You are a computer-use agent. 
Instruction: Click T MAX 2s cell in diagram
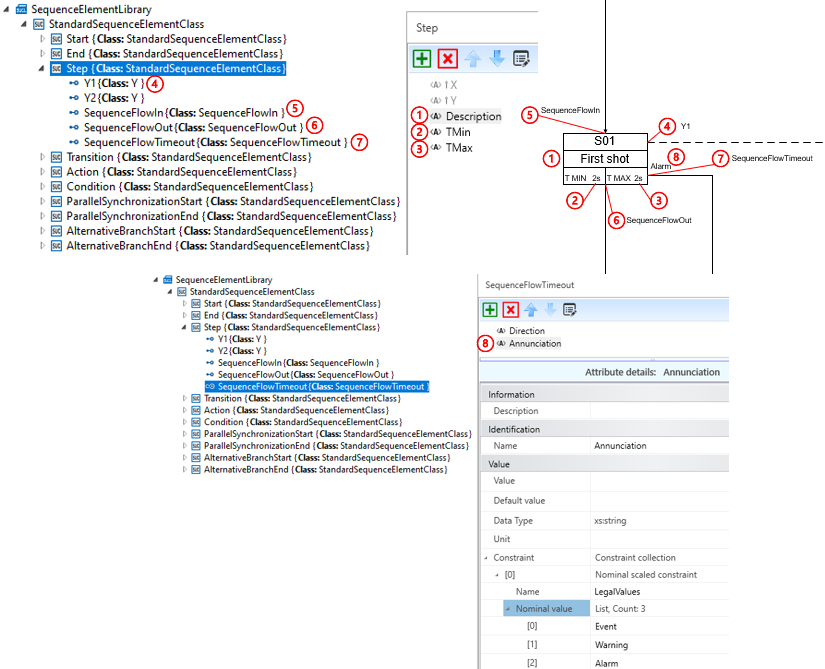tap(626, 178)
